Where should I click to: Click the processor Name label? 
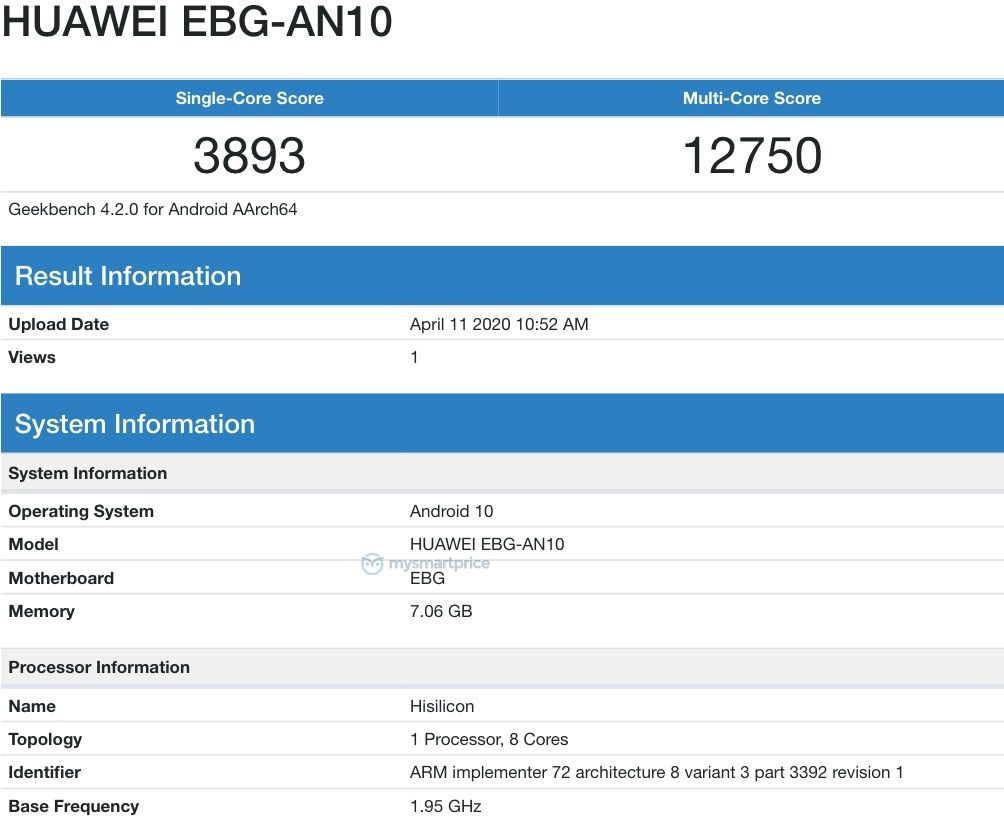pyautogui.click(x=32, y=706)
